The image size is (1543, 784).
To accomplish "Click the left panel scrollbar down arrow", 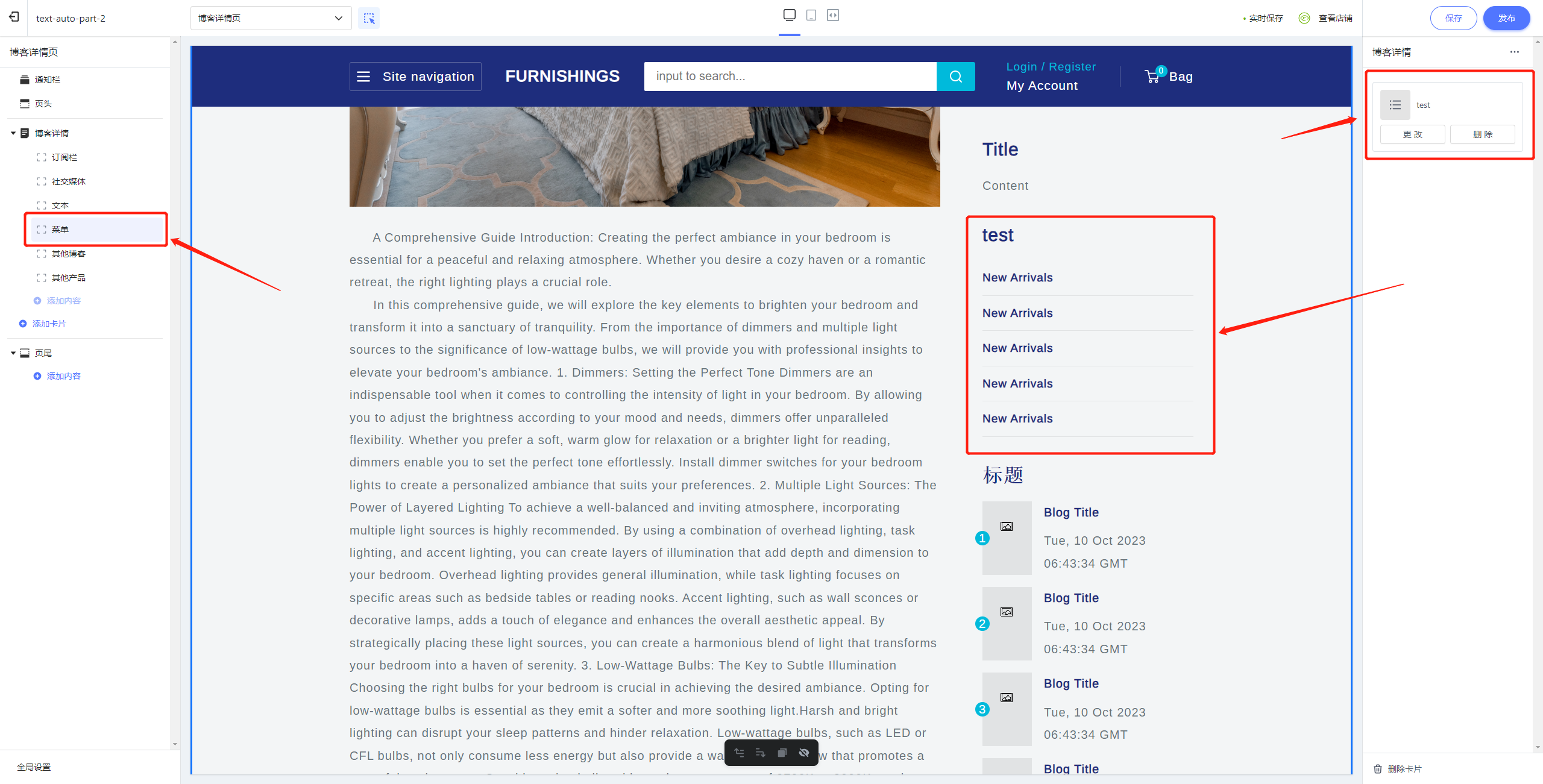I will pos(175,744).
